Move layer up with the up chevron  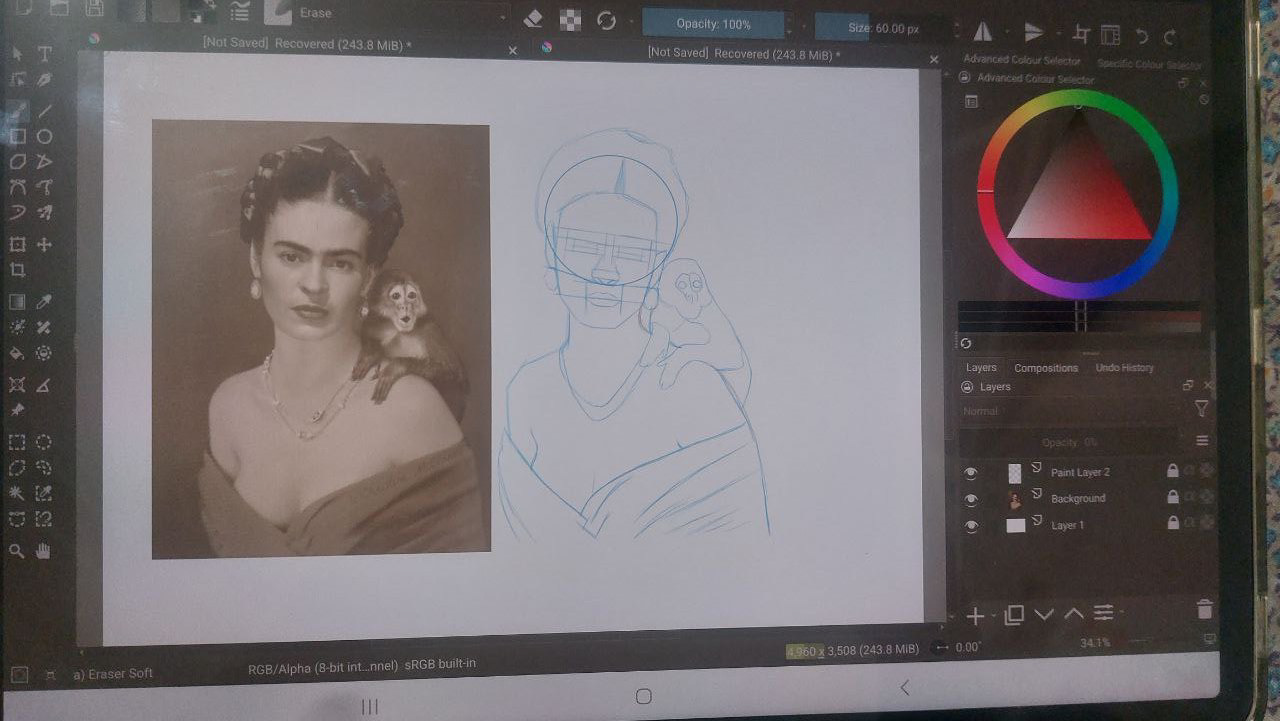click(x=1074, y=613)
